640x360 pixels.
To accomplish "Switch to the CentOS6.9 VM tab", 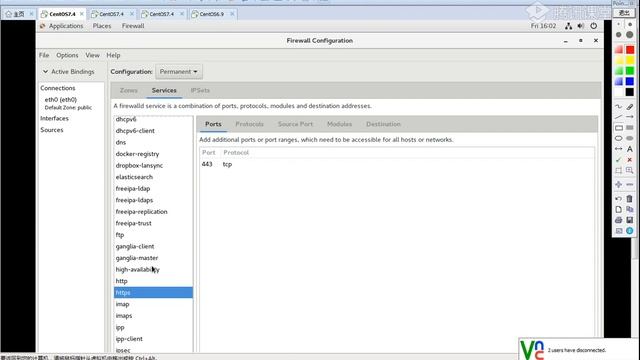I will point(213,14).
